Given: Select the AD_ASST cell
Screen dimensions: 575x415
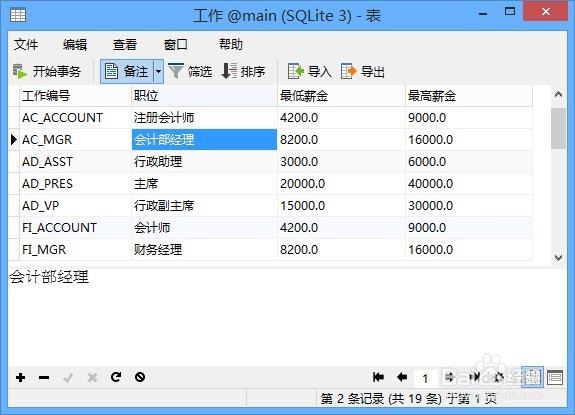Looking at the screenshot, I should point(75,162).
